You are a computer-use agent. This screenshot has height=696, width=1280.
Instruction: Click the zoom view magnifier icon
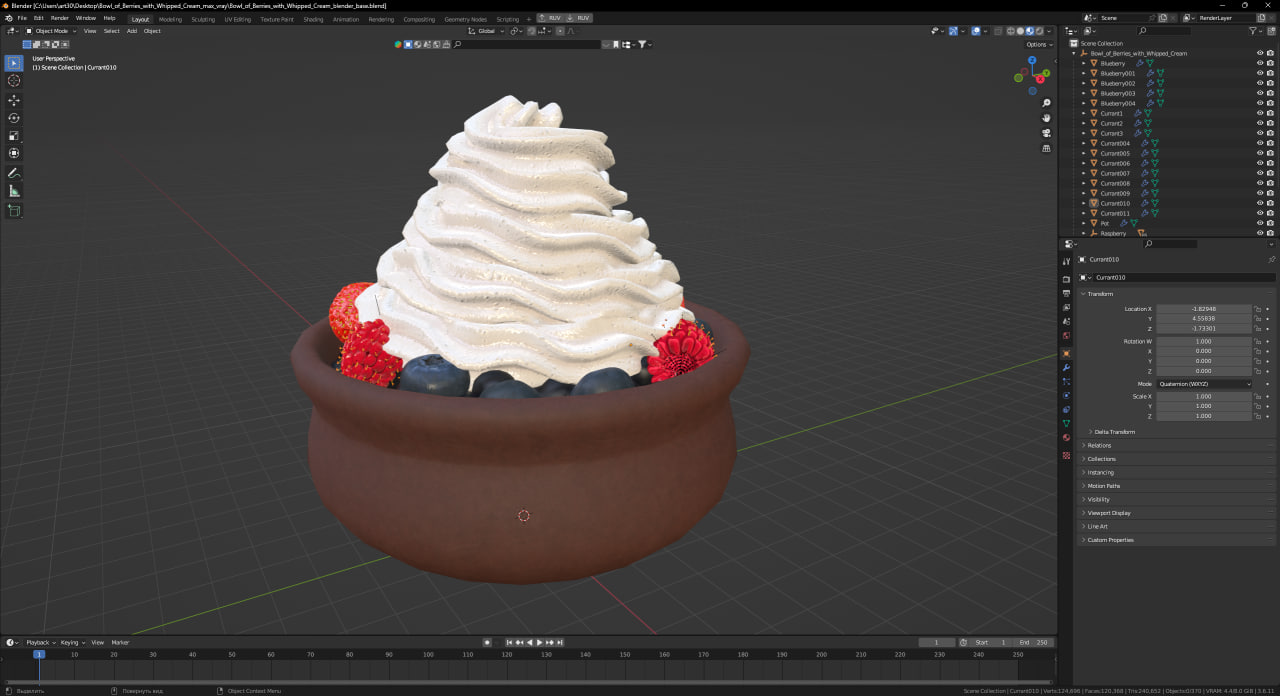[1046, 103]
